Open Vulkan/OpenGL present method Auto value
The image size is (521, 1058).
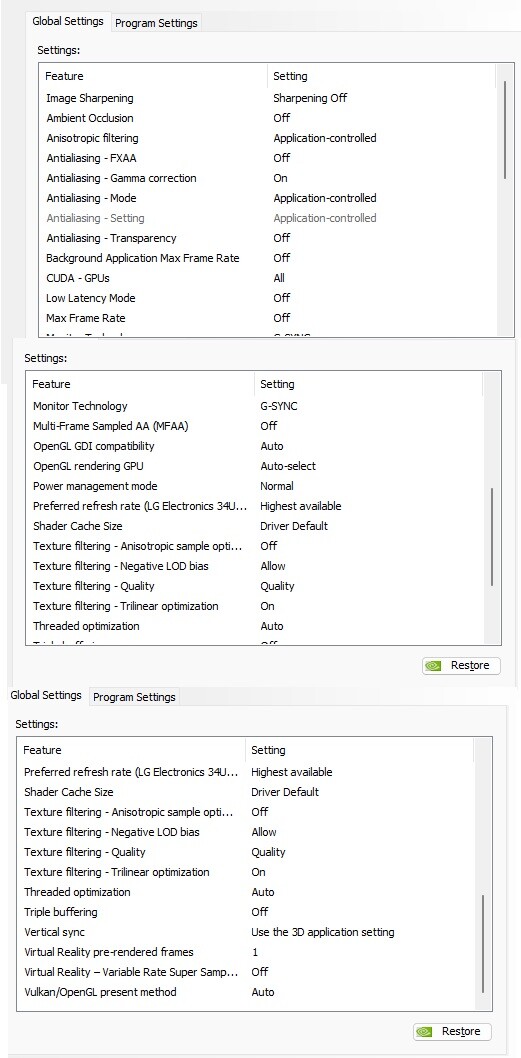[x=263, y=992]
